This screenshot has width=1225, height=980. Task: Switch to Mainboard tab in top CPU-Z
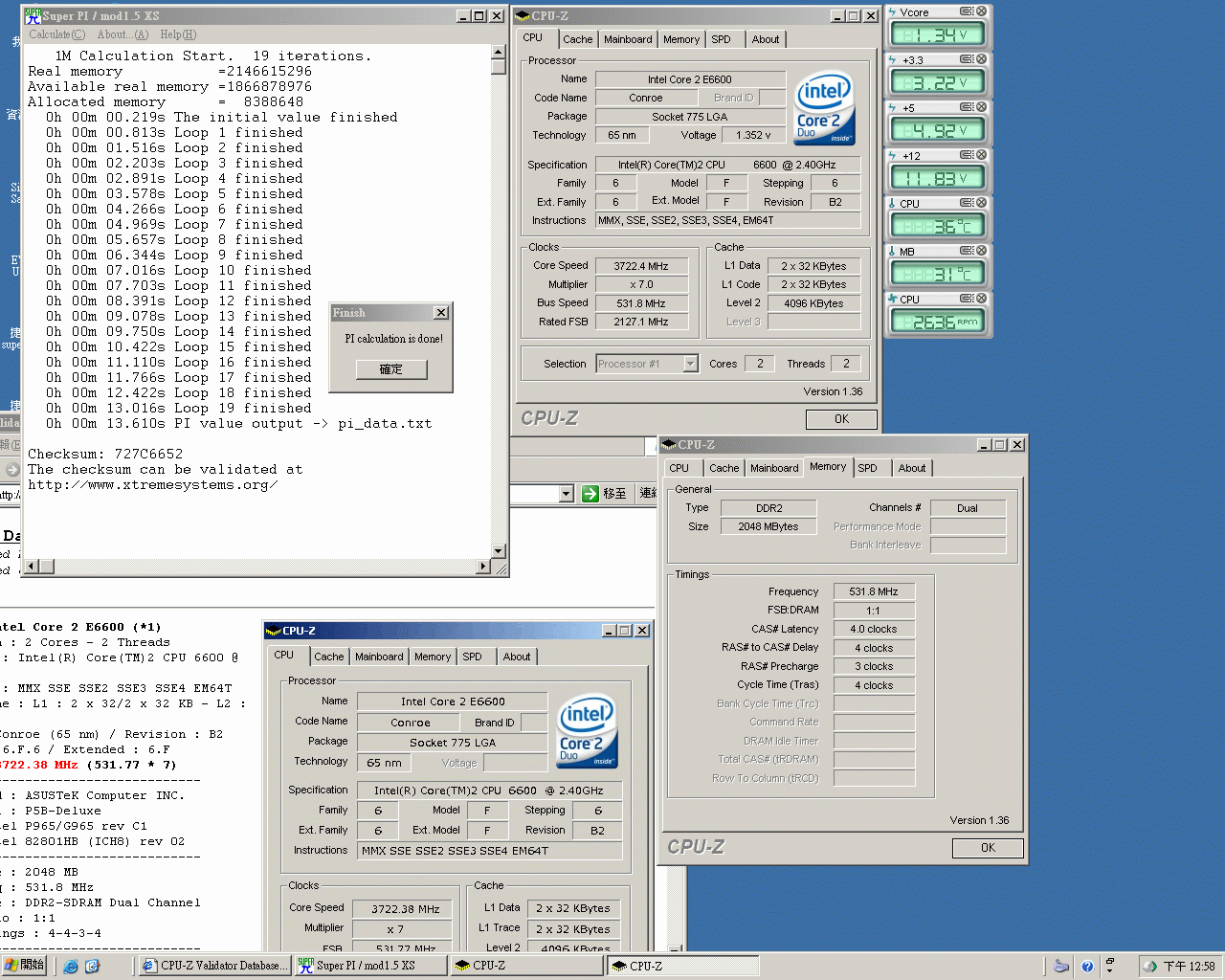628,39
